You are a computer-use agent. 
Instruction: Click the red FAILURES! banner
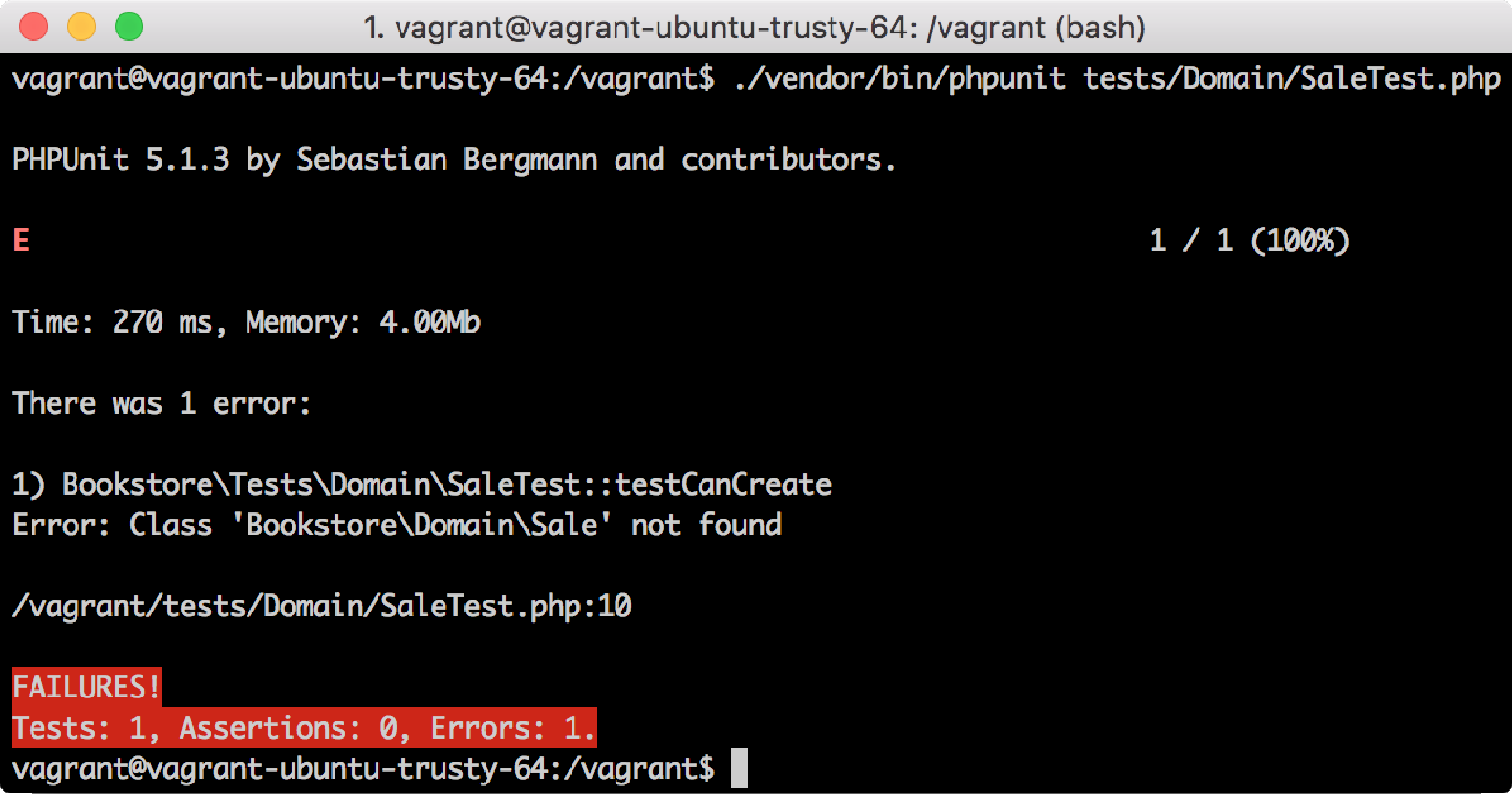pos(87,687)
